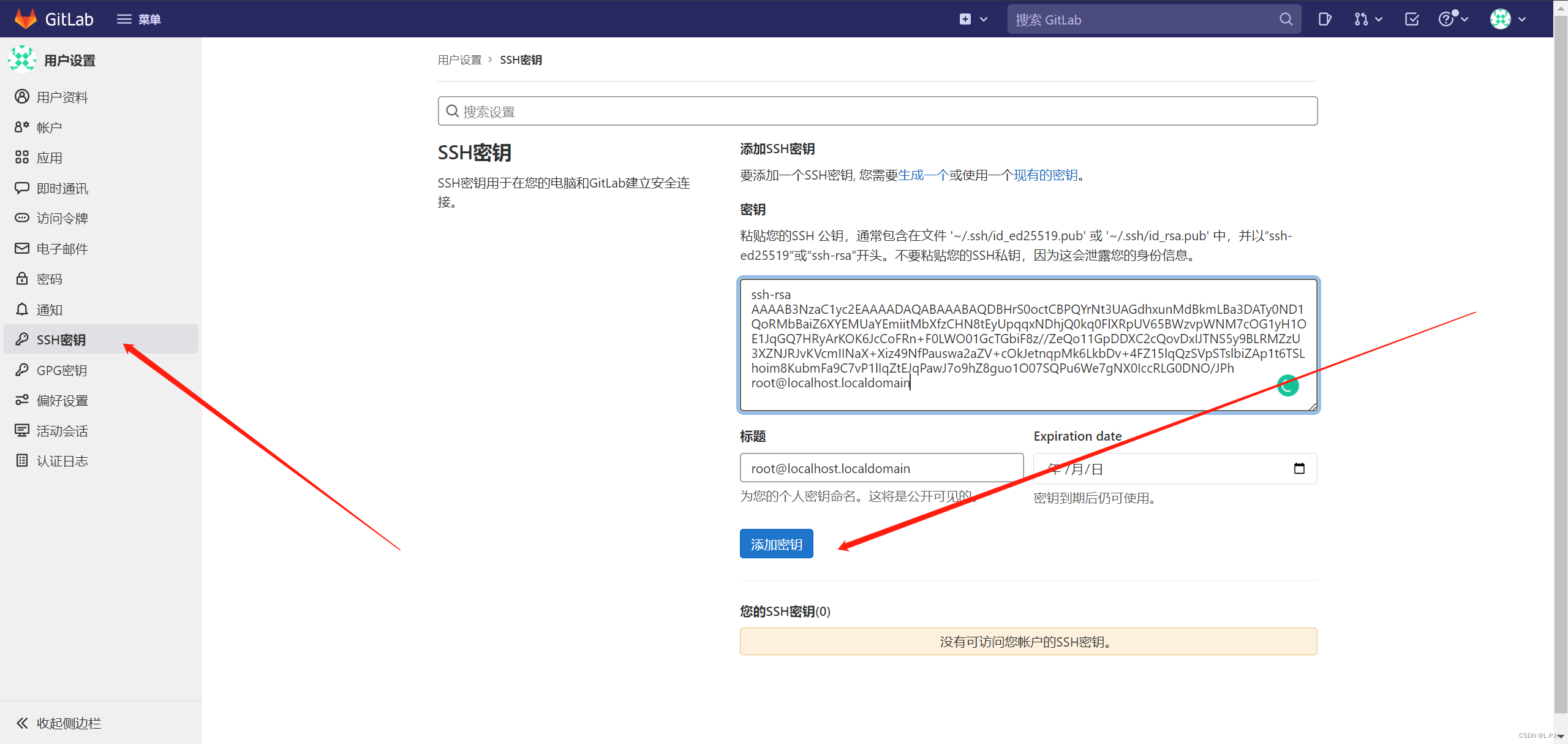The height and width of the screenshot is (744, 1568).
Task: Click the 即时通讯 chat bubble icon
Action: (22, 188)
